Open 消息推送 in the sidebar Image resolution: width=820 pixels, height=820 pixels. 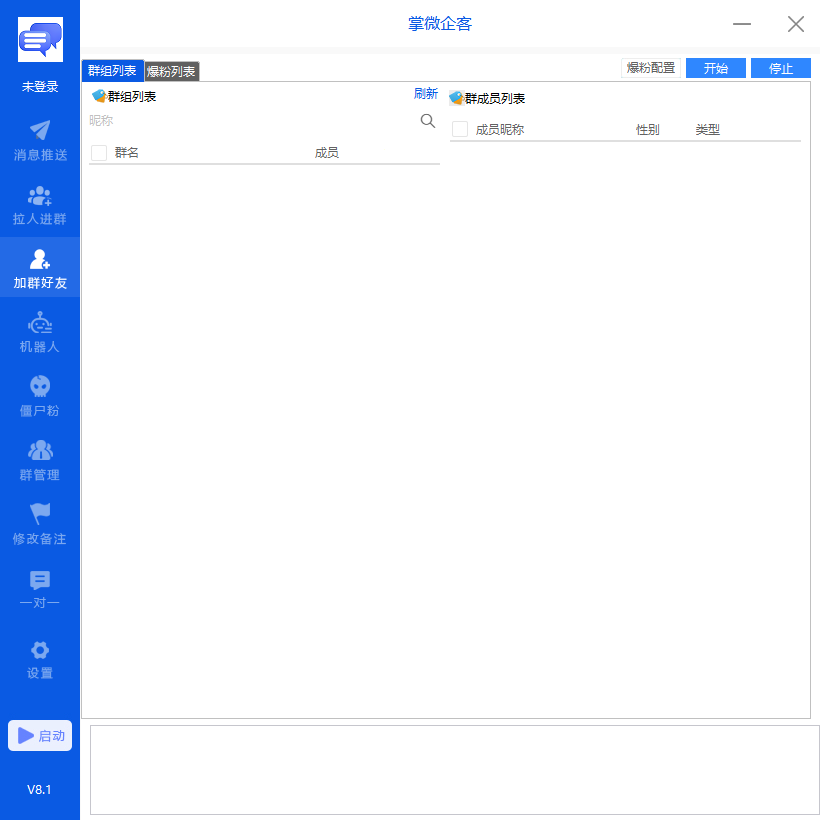pyautogui.click(x=40, y=141)
